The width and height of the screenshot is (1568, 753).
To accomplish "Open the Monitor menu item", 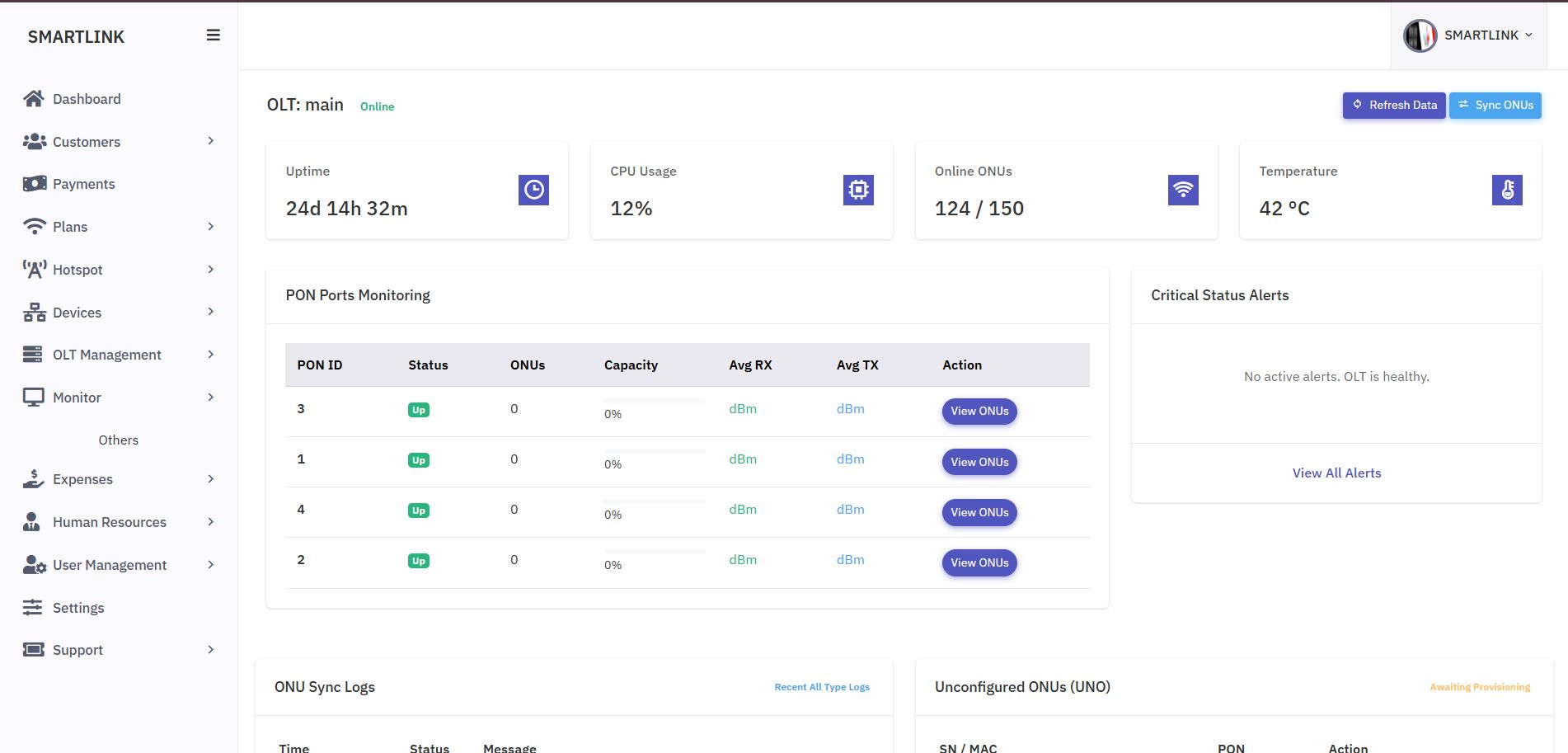I will point(77,398).
